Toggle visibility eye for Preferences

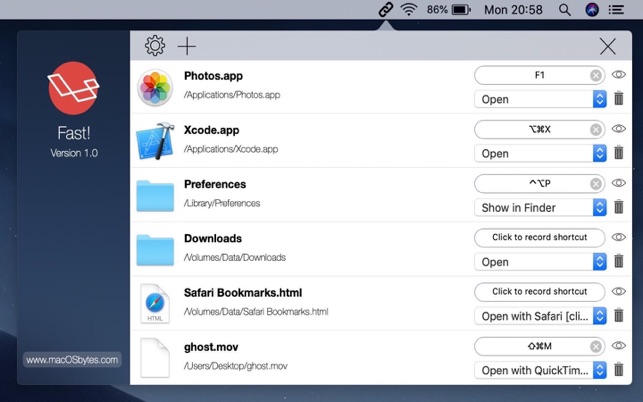click(x=618, y=183)
